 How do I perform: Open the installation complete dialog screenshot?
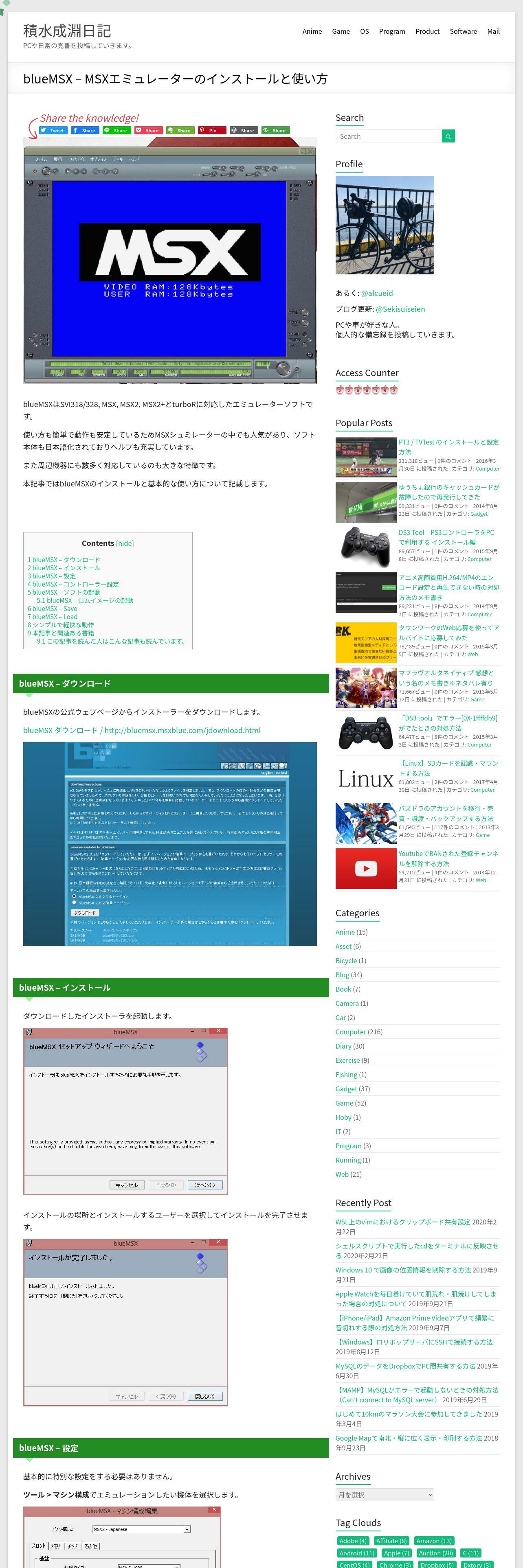125,1323
